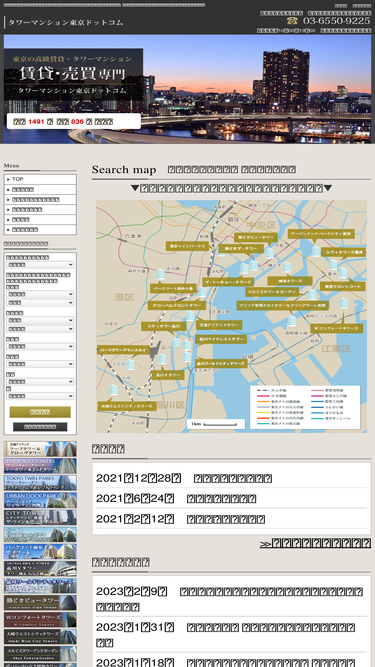Click the phone number 03-6550-9225

click(x=336, y=20)
